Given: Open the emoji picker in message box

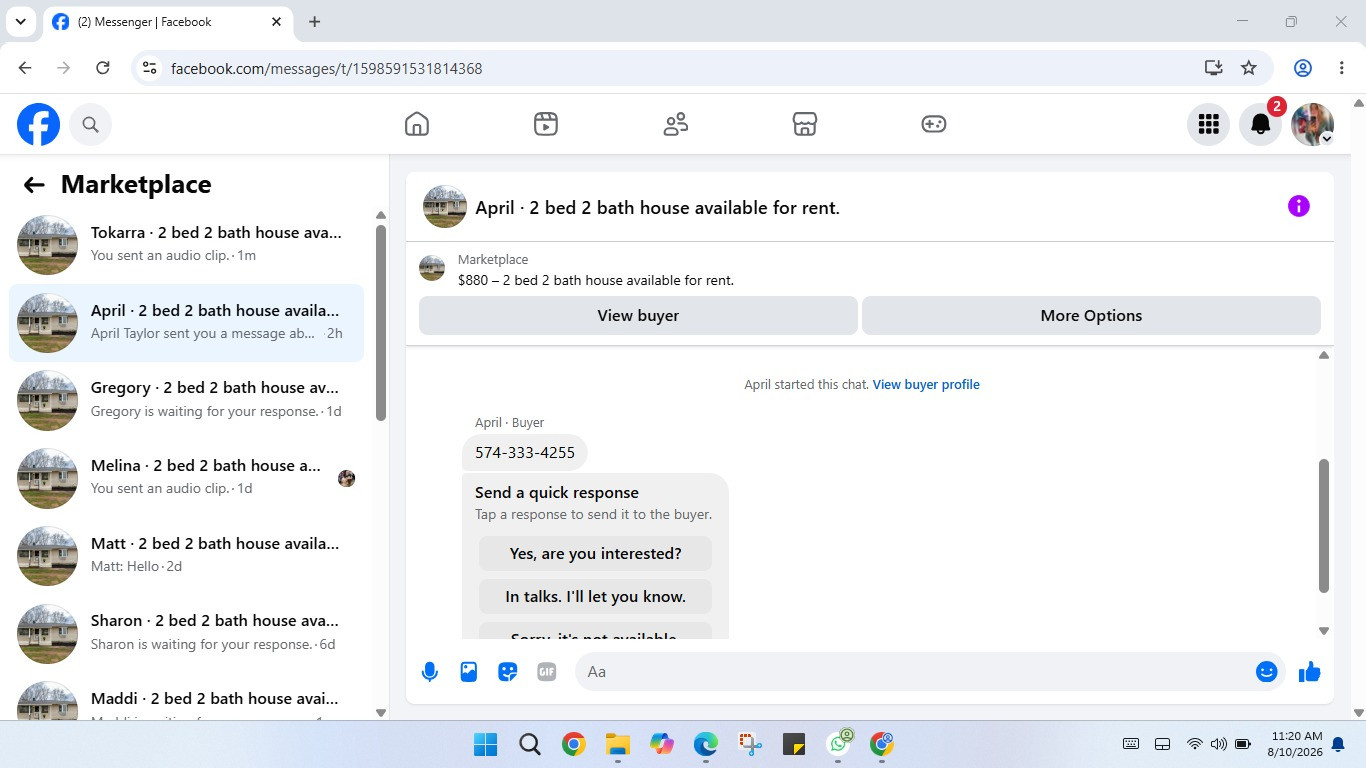Looking at the screenshot, I should (1266, 672).
